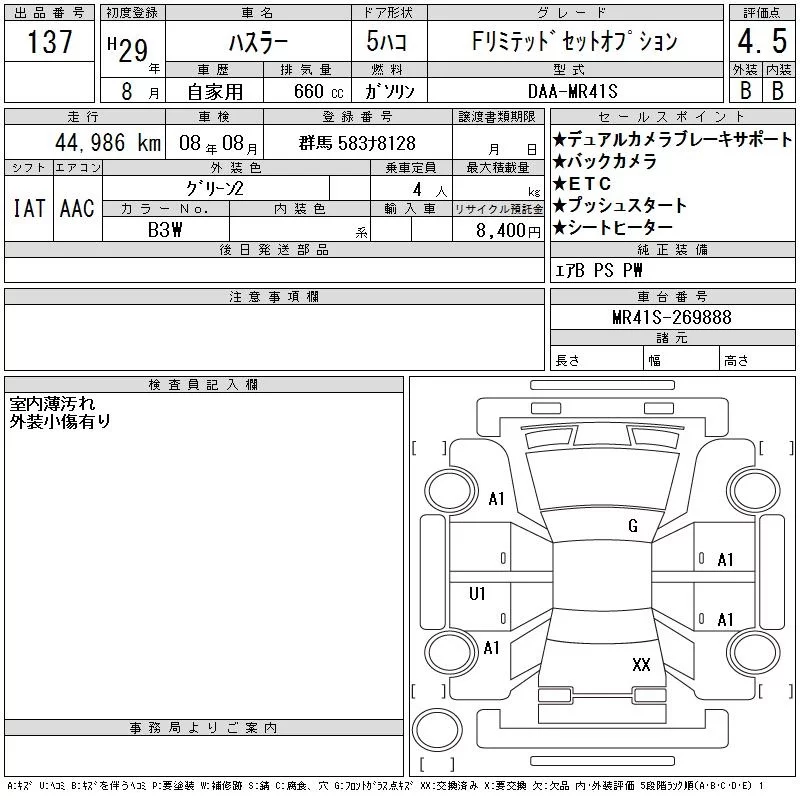Click the U1 mark on the left door
Image resolution: width=800 pixels, height=800 pixels.
coord(477,593)
